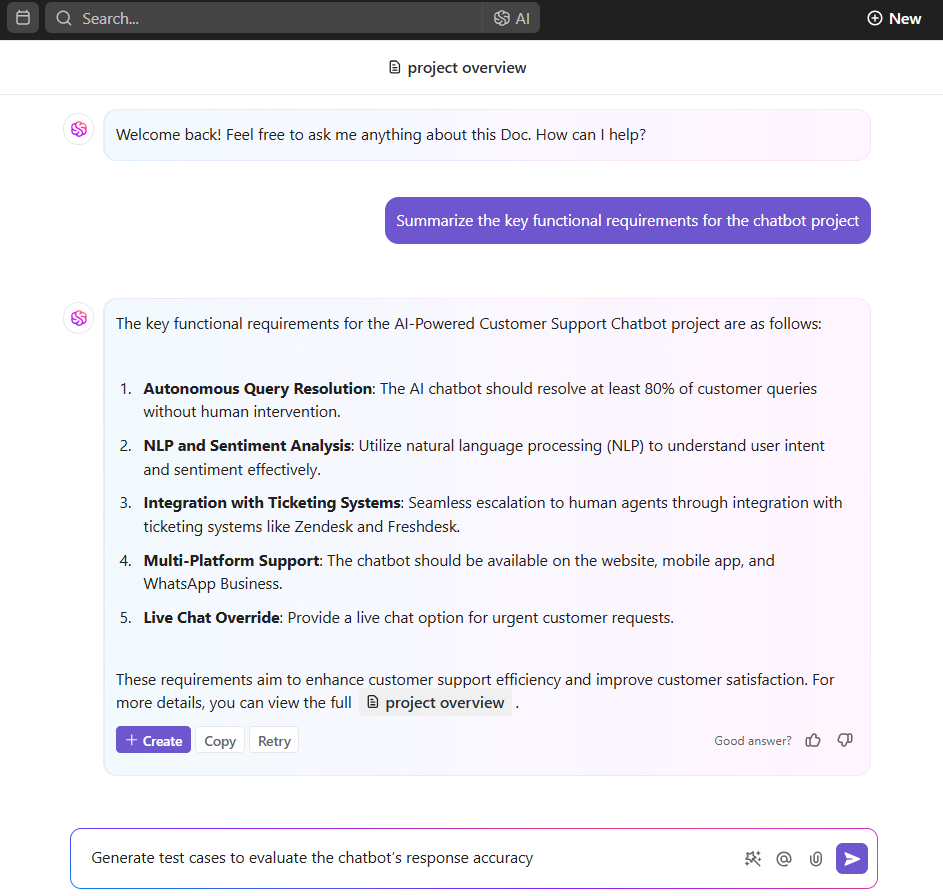This screenshot has width=943, height=896.
Task: Click the Welcome back message bubble
Action: coord(486,135)
